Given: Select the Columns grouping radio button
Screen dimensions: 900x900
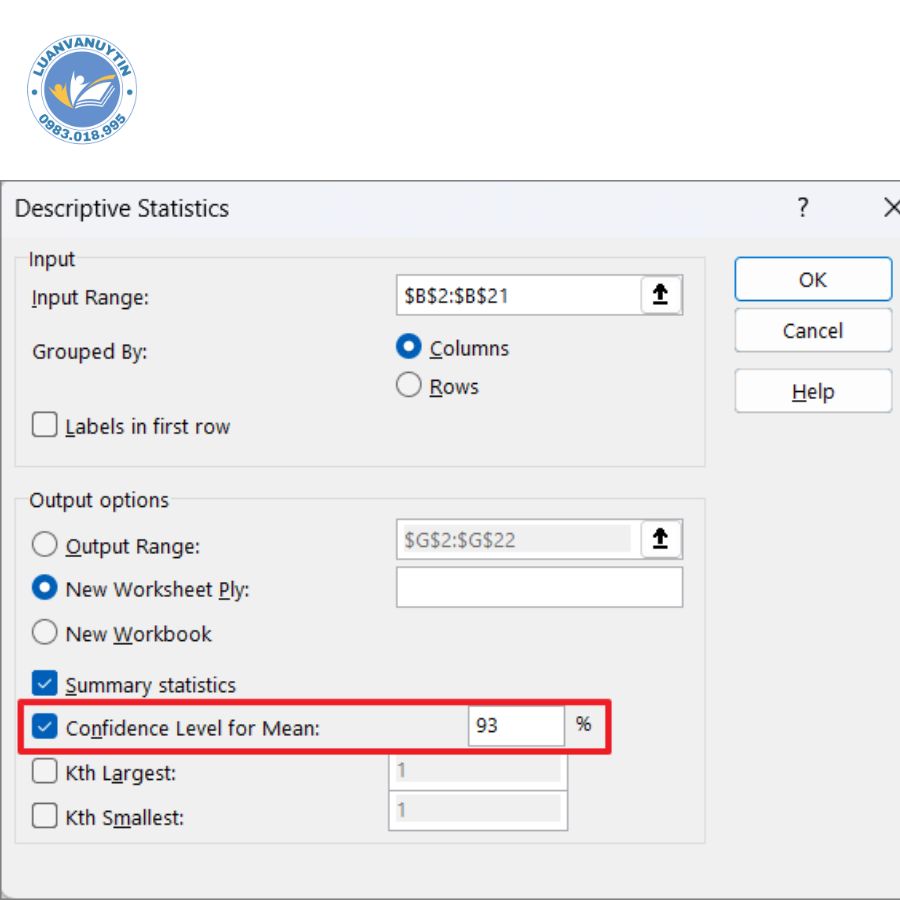Looking at the screenshot, I should [409, 347].
